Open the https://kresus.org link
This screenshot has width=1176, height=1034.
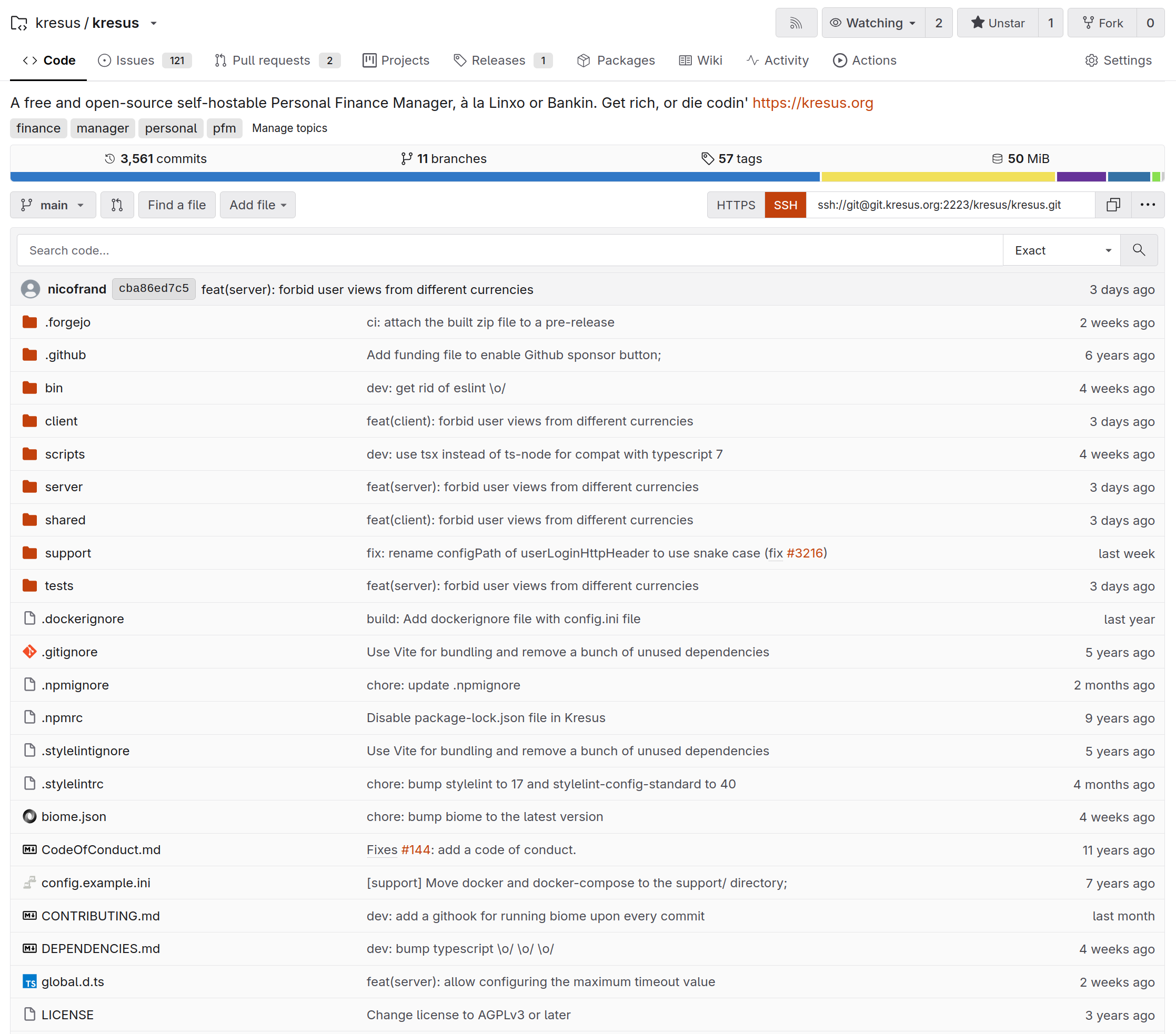tap(812, 103)
